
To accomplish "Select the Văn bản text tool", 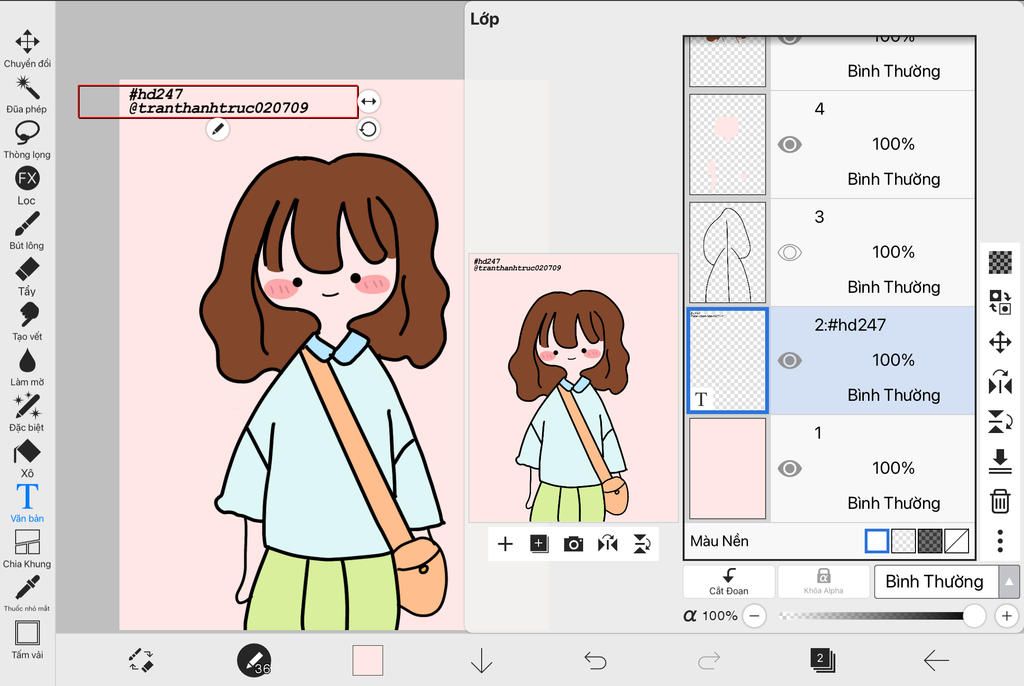I will click(x=27, y=503).
